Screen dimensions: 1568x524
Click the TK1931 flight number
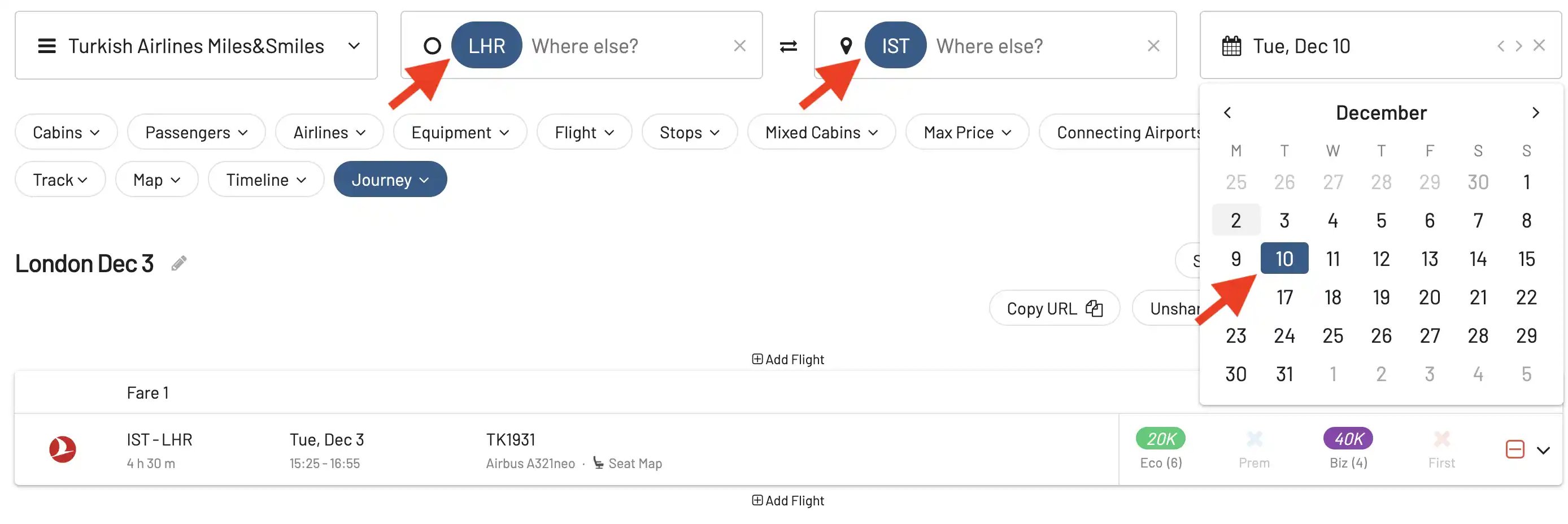[510, 439]
